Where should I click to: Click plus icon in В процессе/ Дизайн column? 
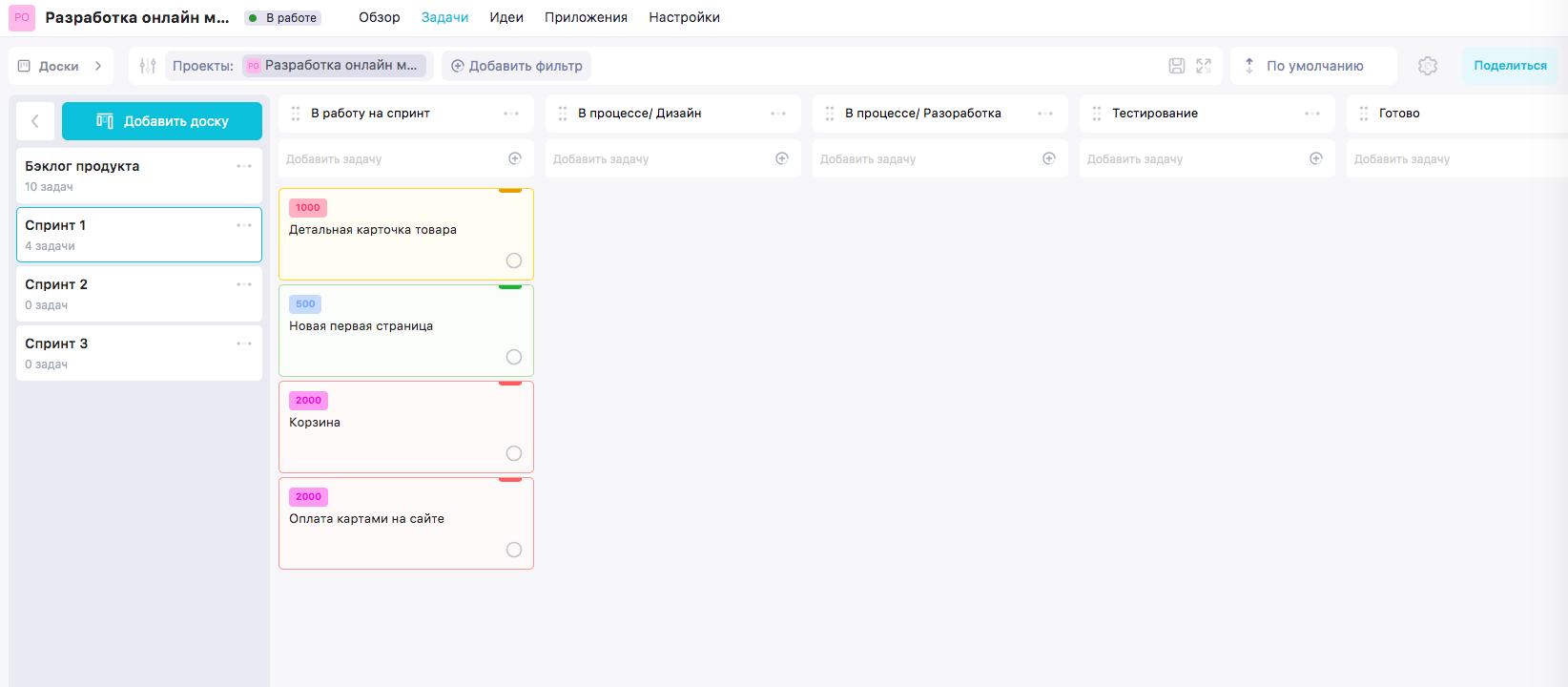[x=782, y=158]
